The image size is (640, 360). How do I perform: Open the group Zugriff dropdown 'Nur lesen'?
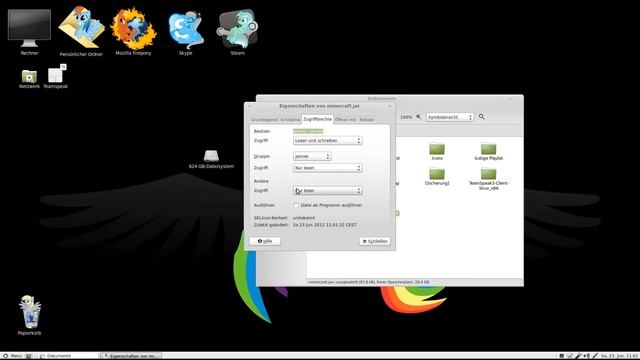coord(327,168)
